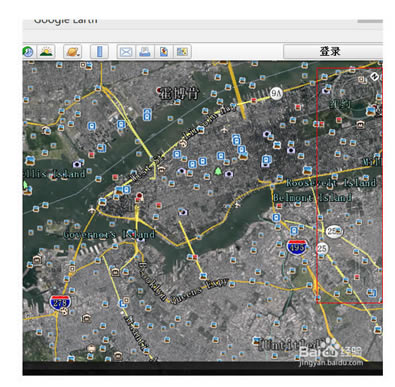Click the Interstate 278 shield marker
The width and height of the screenshot is (395, 387).
pos(60,303)
